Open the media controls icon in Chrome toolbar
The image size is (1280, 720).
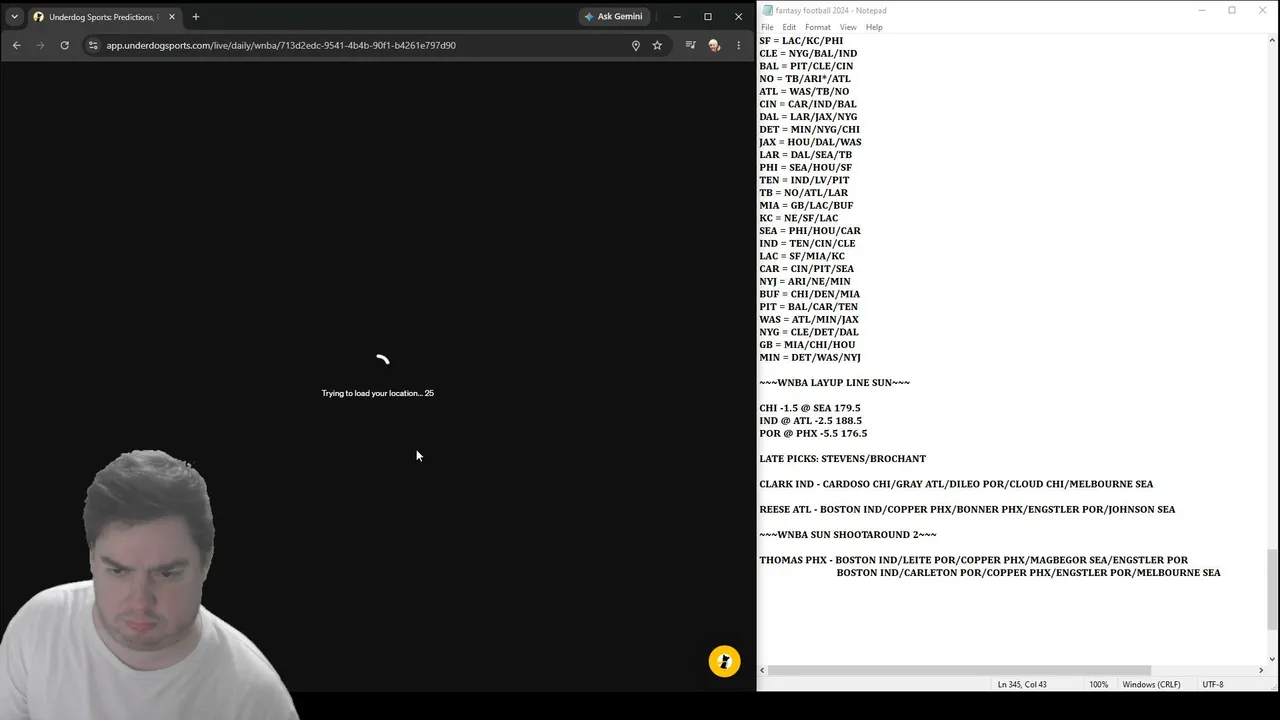click(690, 45)
